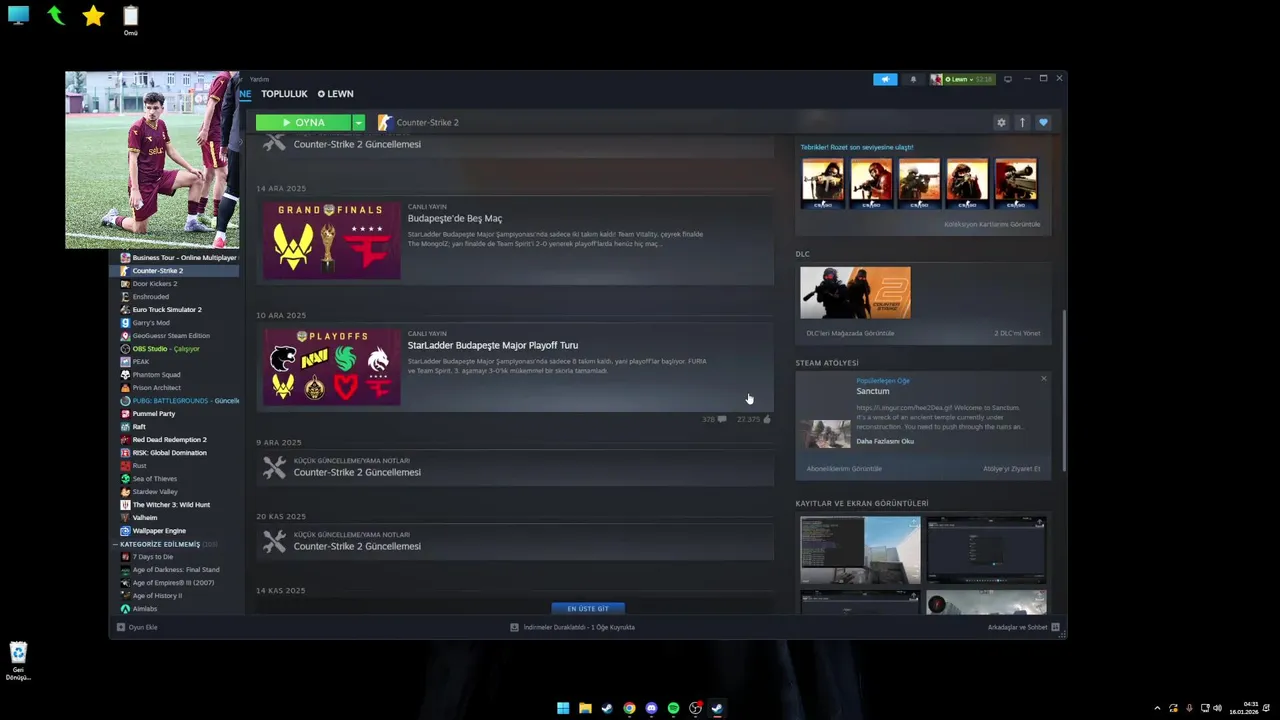
Task: Open the Playoffs news thumbnail
Action: (331, 367)
